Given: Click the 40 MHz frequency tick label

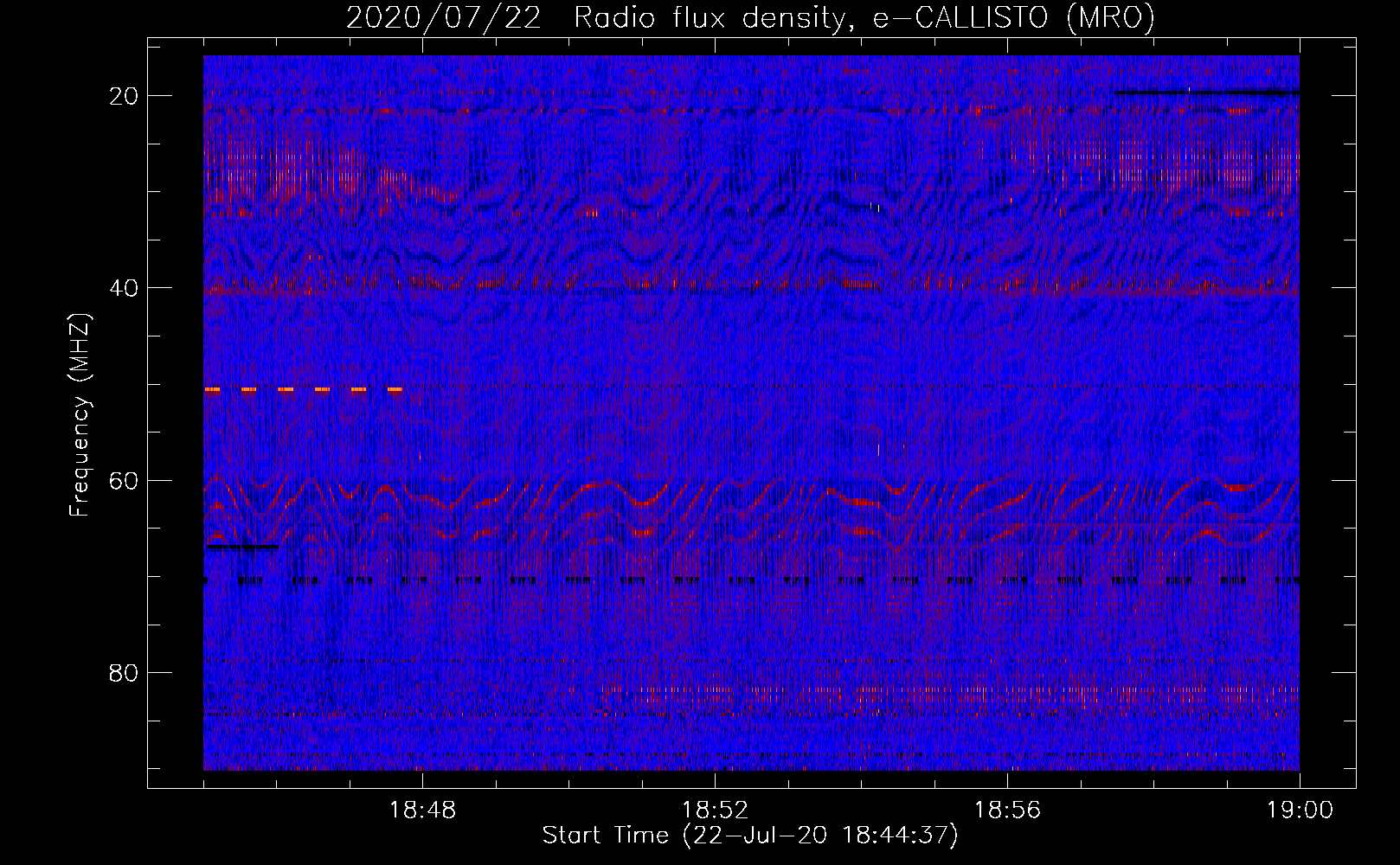Looking at the screenshot, I should coord(125,288).
